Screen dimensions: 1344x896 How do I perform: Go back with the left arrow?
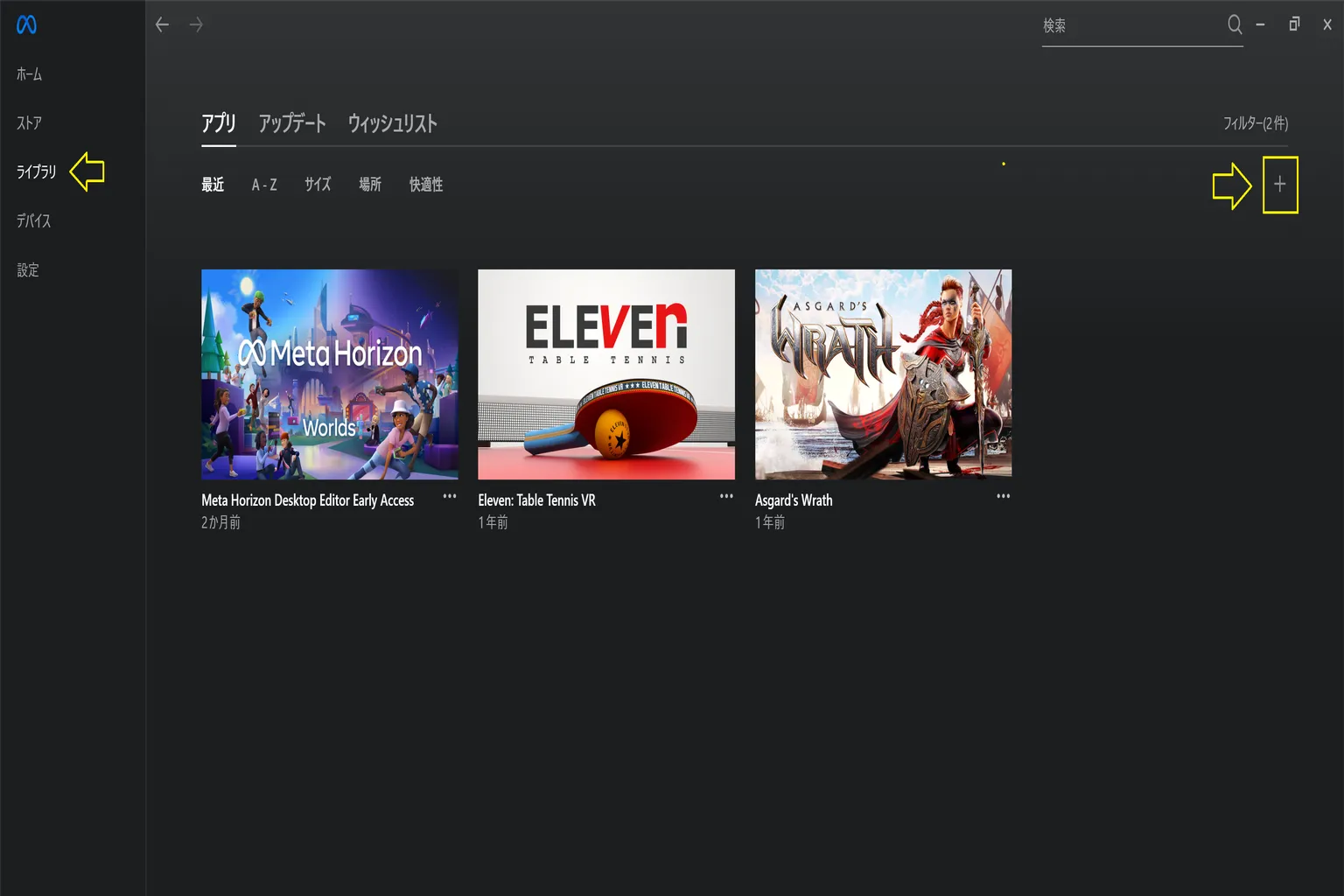[x=162, y=25]
